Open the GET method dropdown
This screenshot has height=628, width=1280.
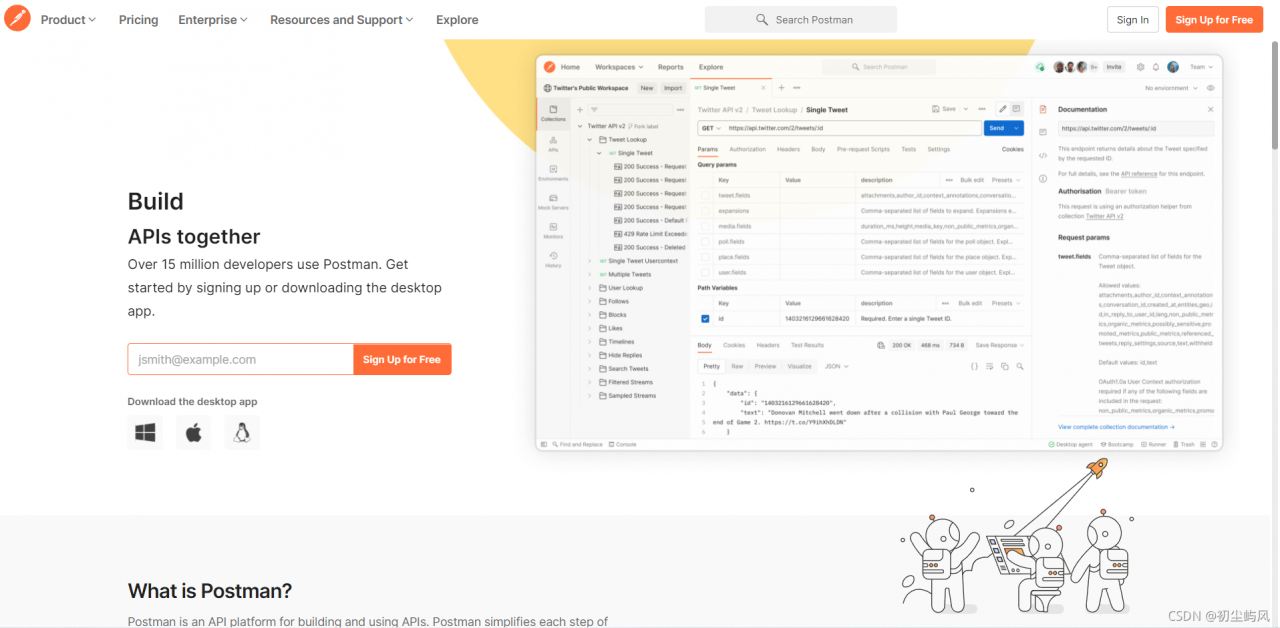coord(711,129)
